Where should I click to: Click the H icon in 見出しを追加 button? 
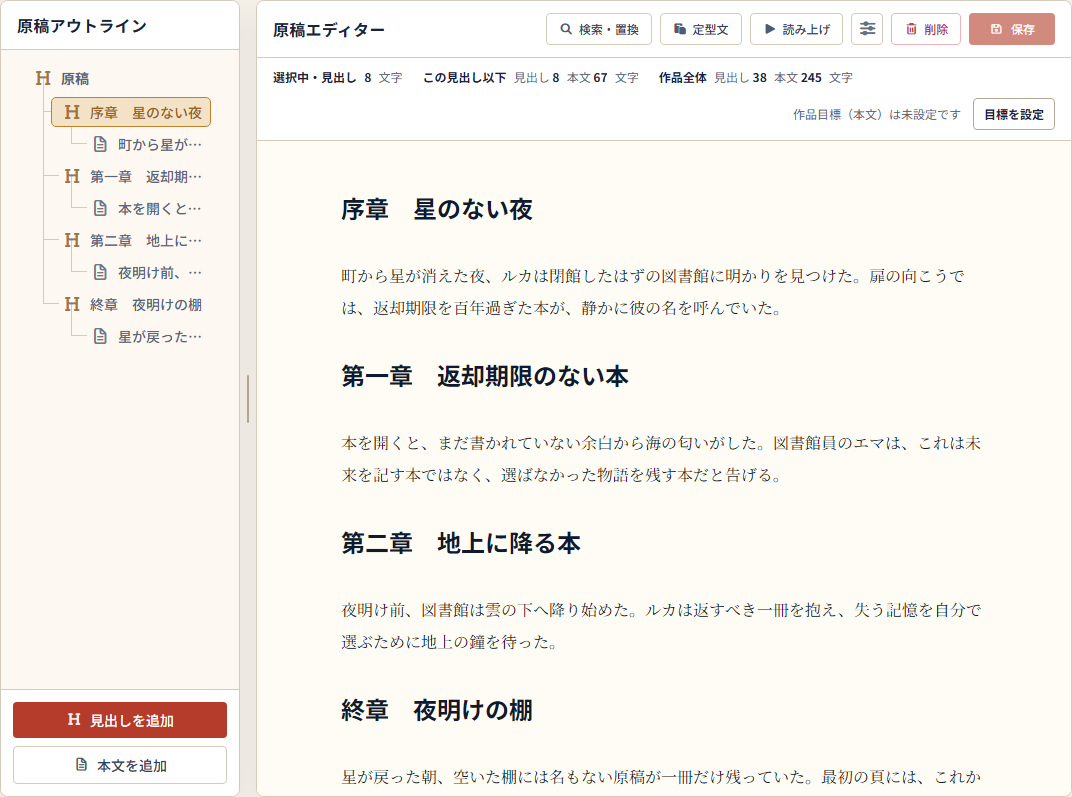[74, 719]
